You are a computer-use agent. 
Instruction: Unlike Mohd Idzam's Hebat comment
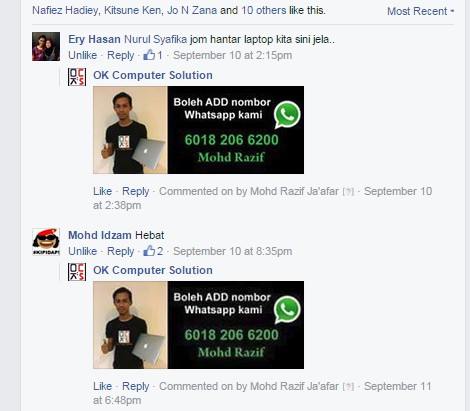pos(83,251)
